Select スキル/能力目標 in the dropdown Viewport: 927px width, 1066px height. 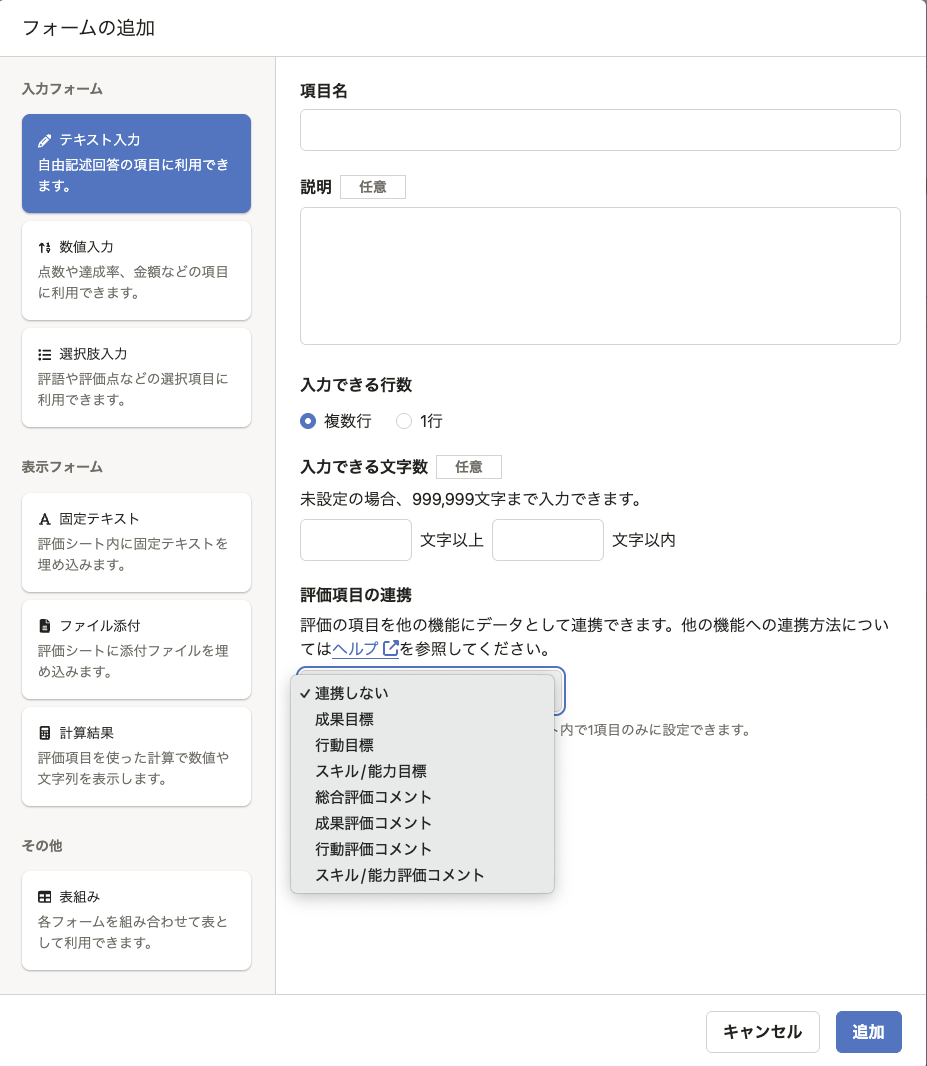[370, 771]
